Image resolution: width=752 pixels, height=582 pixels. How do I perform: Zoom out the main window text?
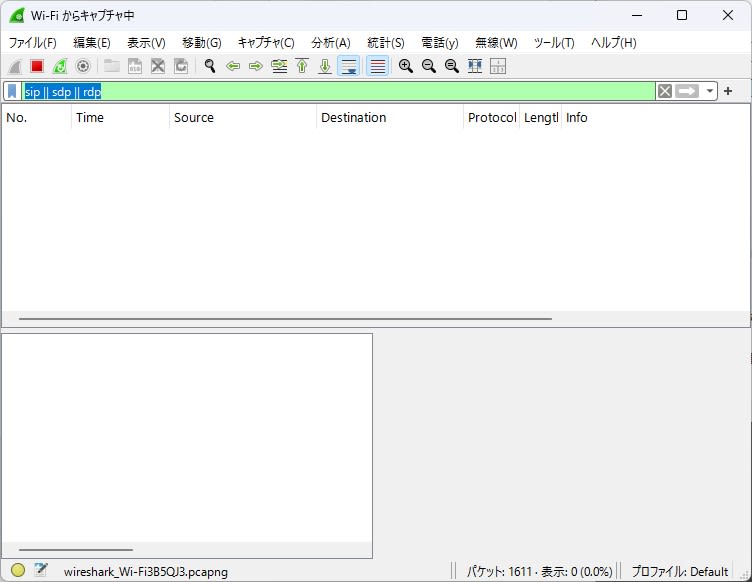tap(429, 66)
